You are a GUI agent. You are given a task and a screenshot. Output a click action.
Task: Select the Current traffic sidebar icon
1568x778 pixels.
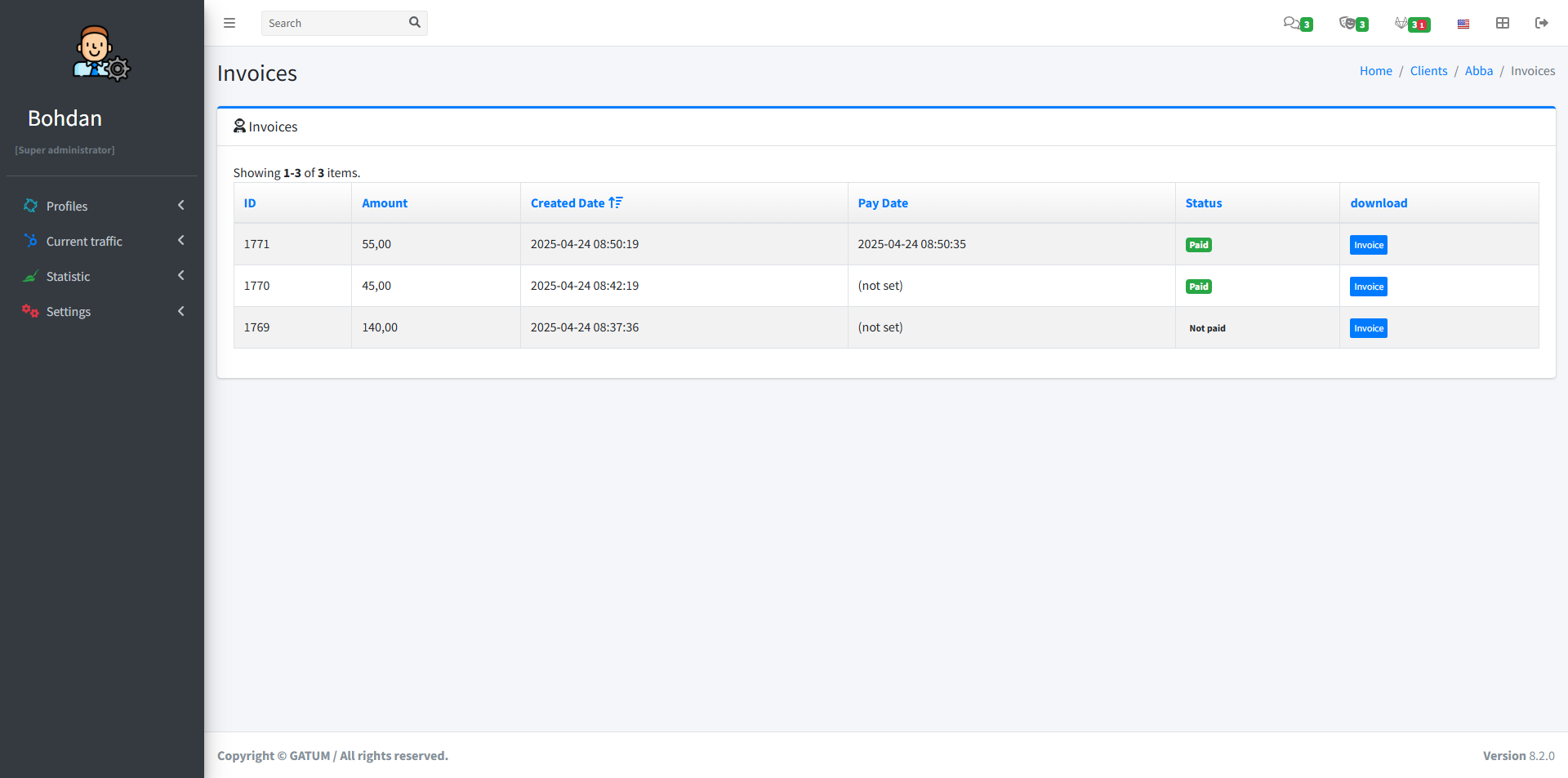coord(30,241)
